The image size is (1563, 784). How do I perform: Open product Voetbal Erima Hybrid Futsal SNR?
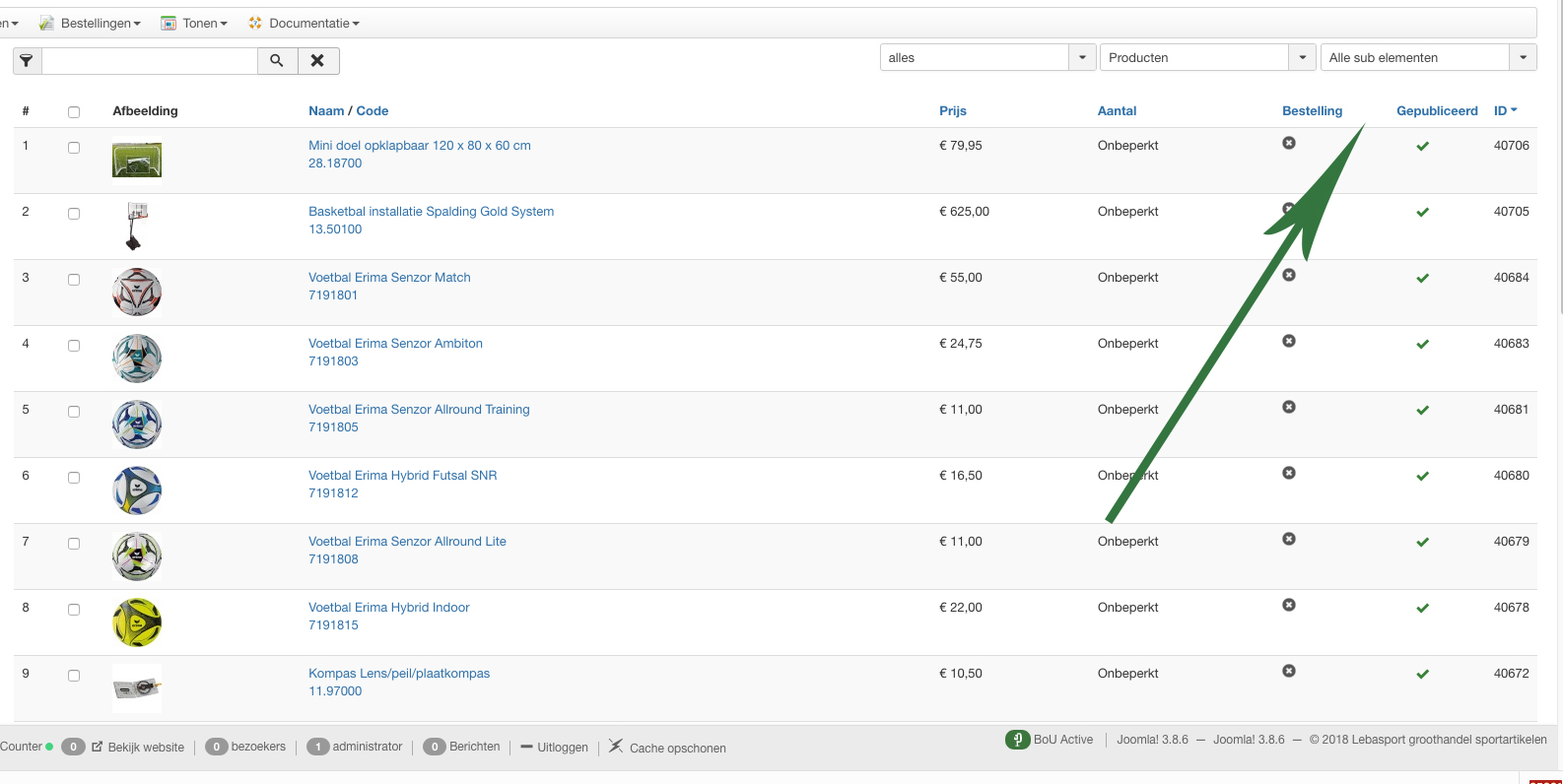coord(402,476)
